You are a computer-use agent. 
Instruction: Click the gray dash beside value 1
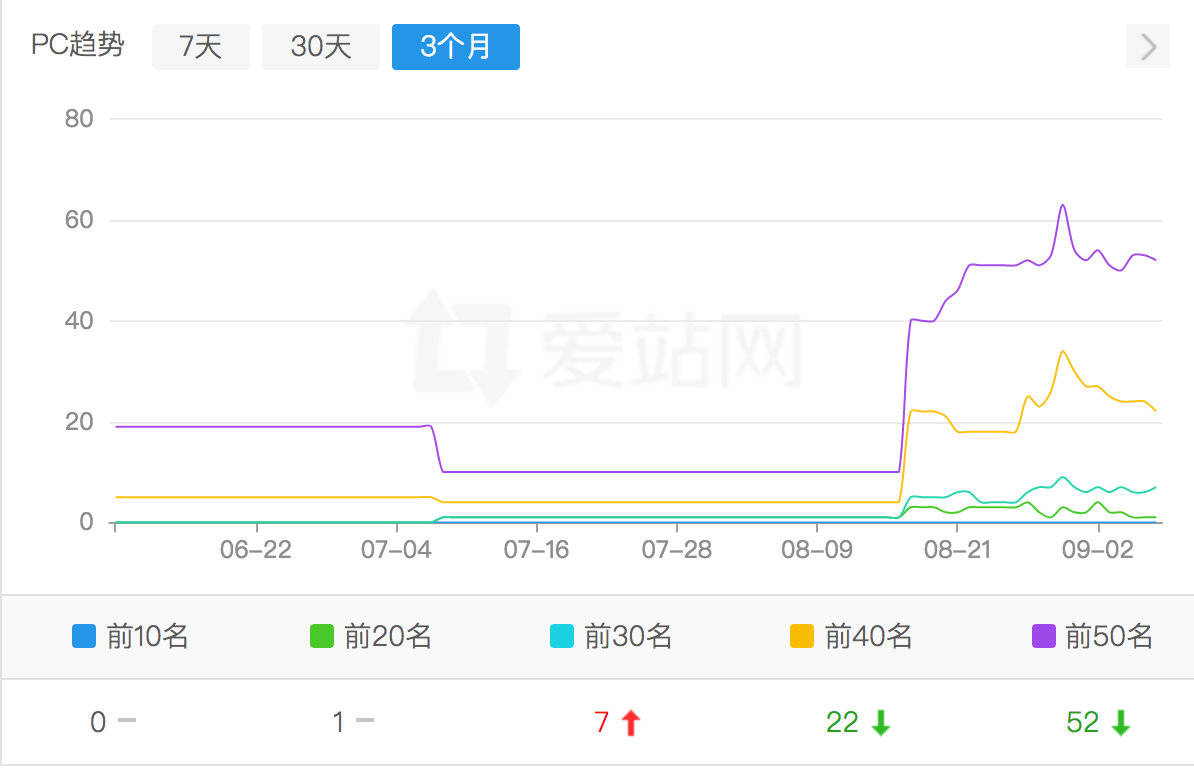coord(365,720)
